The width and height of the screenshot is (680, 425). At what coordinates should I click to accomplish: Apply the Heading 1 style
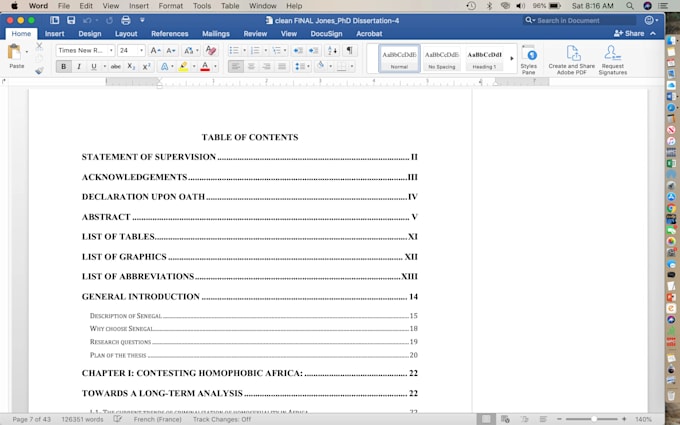484,58
